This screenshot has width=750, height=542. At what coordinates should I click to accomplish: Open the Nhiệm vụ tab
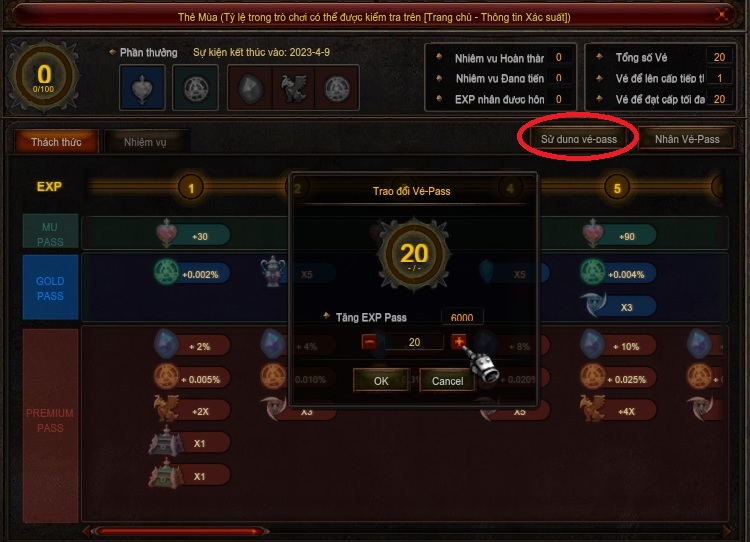[x=145, y=142]
